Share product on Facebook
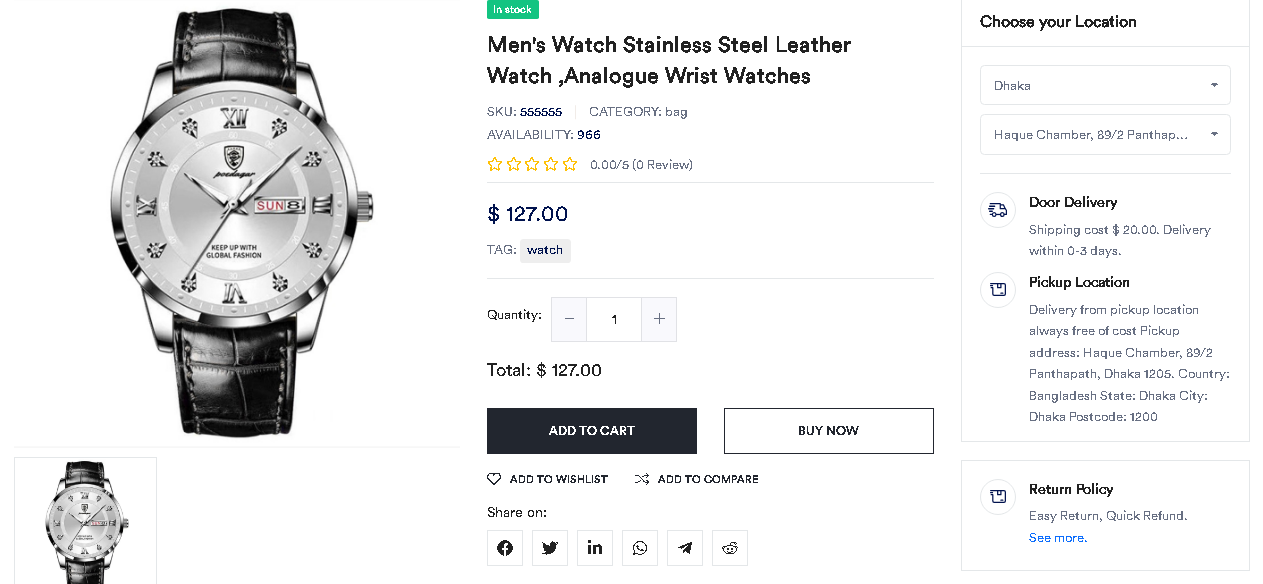This screenshot has width=1263, height=584. click(x=505, y=548)
